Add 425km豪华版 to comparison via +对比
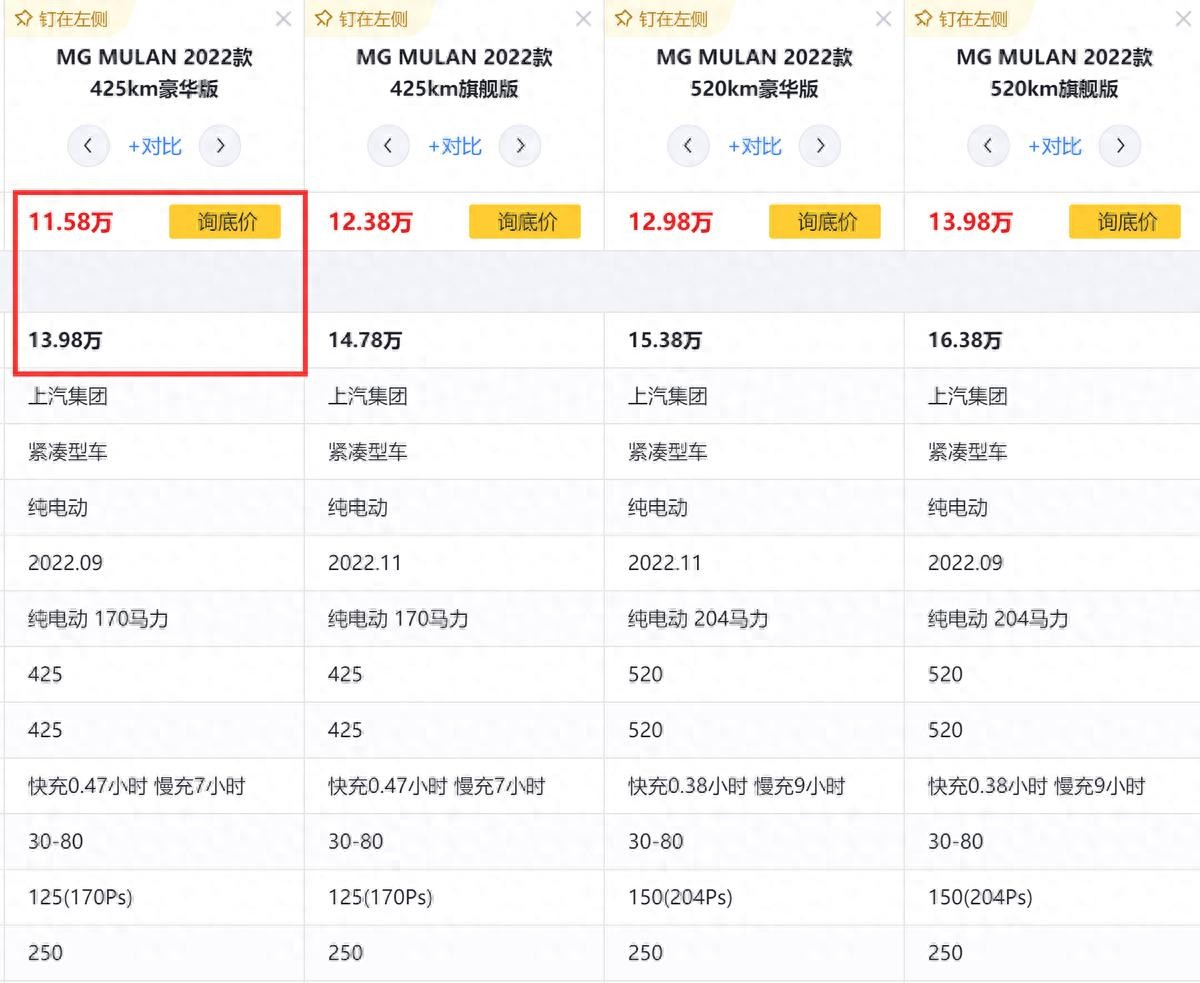This screenshot has width=1200, height=983. pyautogui.click(x=155, y=146)
